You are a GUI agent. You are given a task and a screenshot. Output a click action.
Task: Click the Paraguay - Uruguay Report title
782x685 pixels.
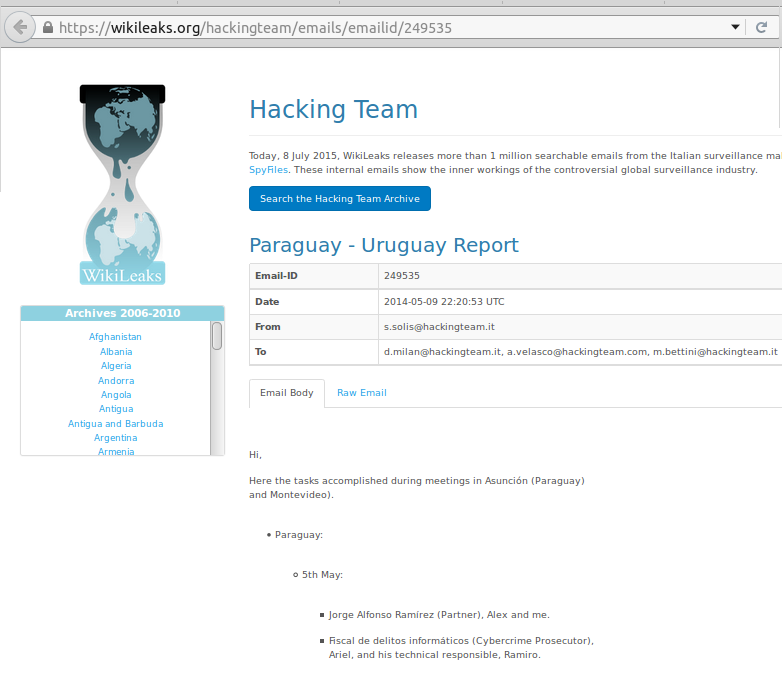pos(384,245)
